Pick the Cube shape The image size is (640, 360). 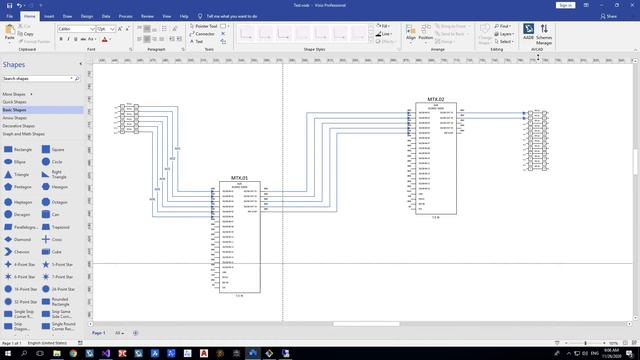point(51,252)
